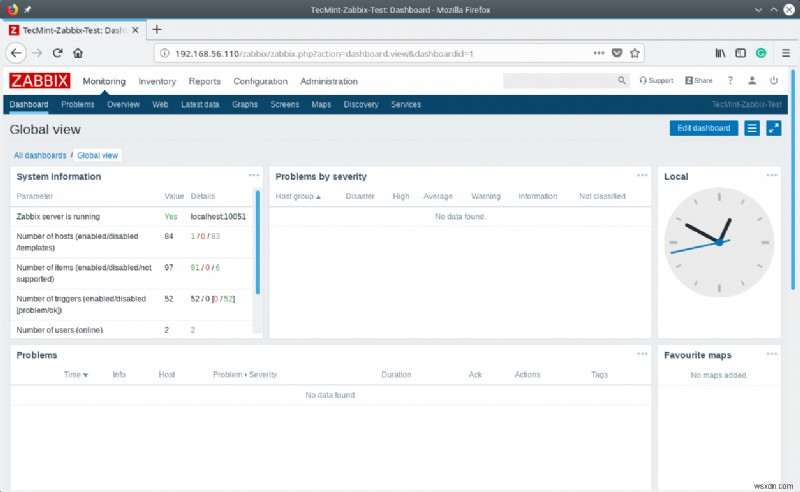Sort by Host group column

point(298,196)
